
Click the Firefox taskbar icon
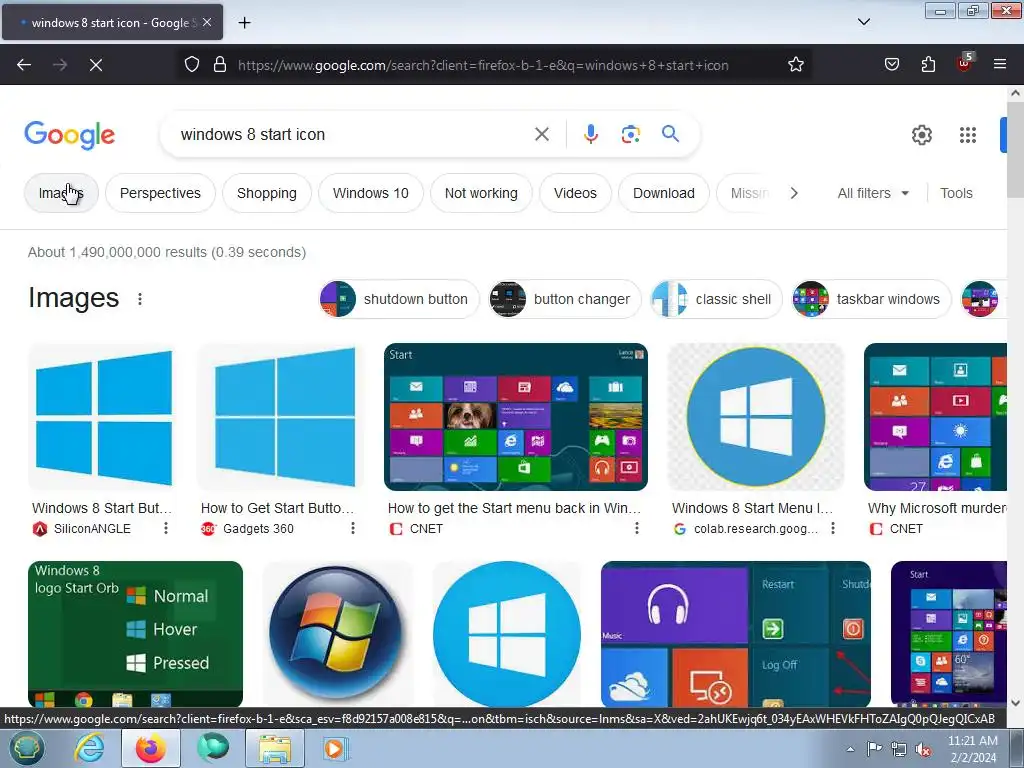click(x=151, y=748)
